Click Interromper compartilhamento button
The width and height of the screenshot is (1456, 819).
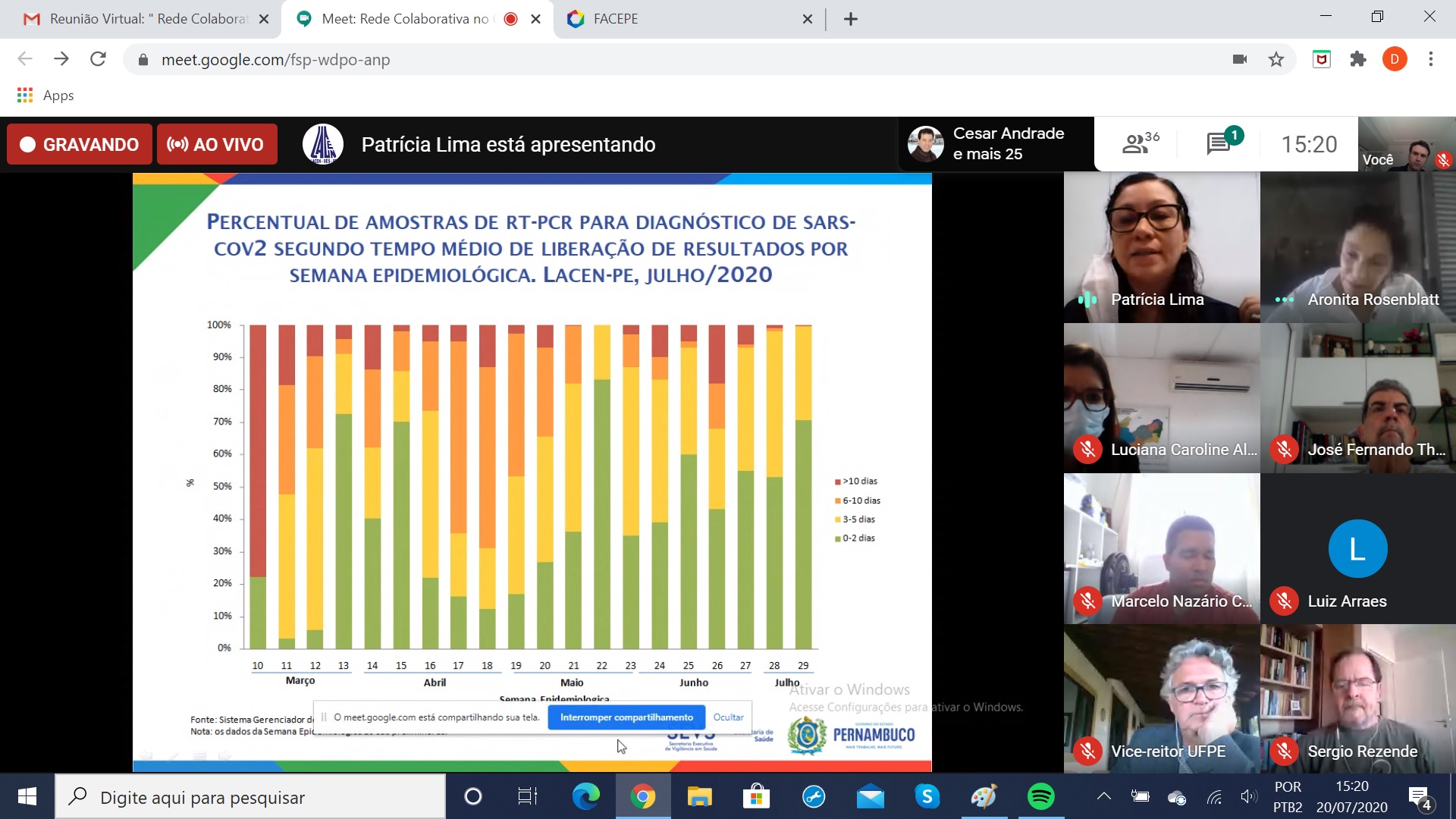coord(626,717)
